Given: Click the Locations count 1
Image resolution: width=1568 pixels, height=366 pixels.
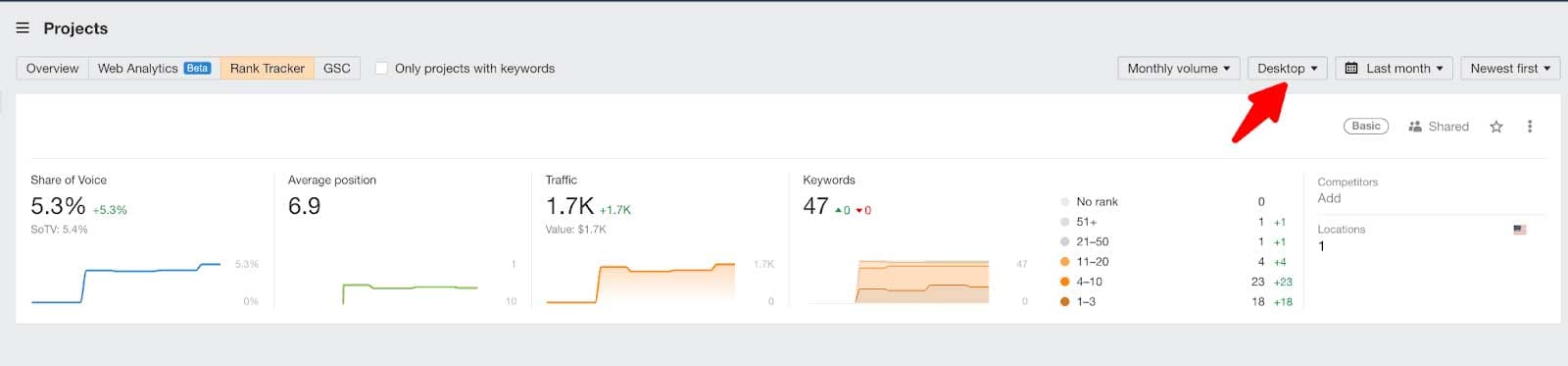Looking at the screenshot, I should coord(1321,246).
